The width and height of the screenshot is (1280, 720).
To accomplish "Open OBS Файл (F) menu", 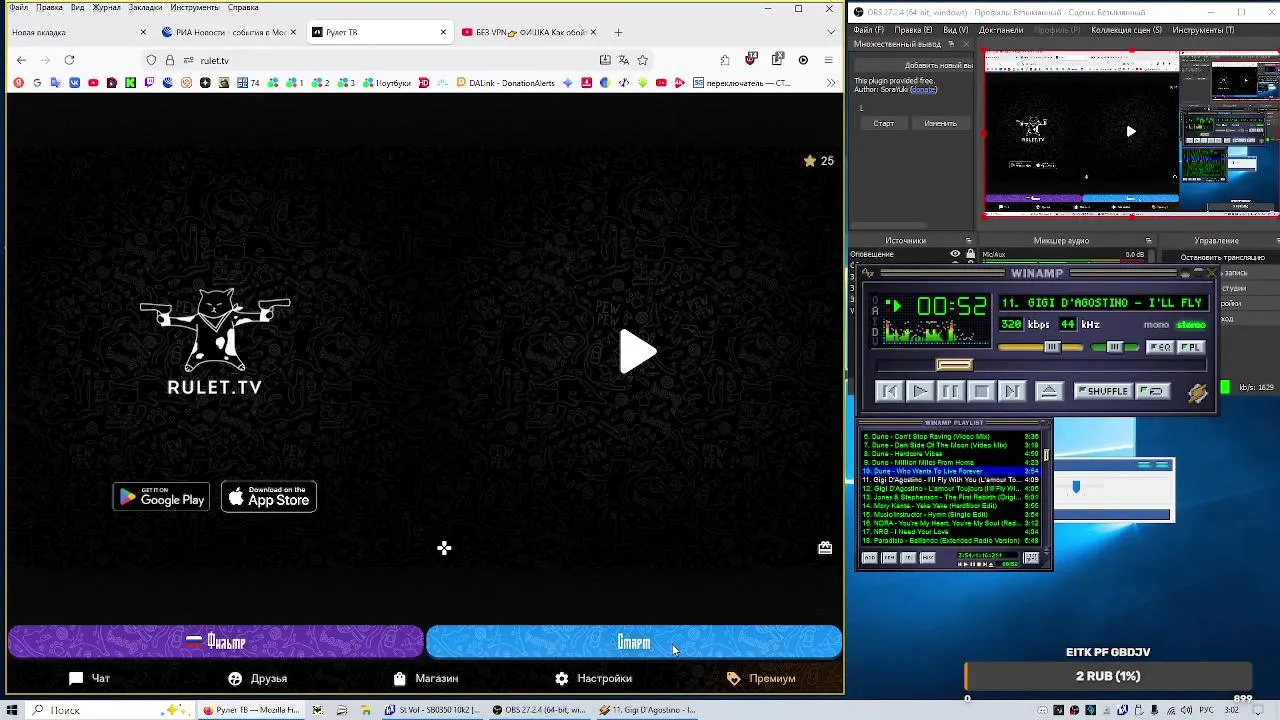I will (868, 30).
